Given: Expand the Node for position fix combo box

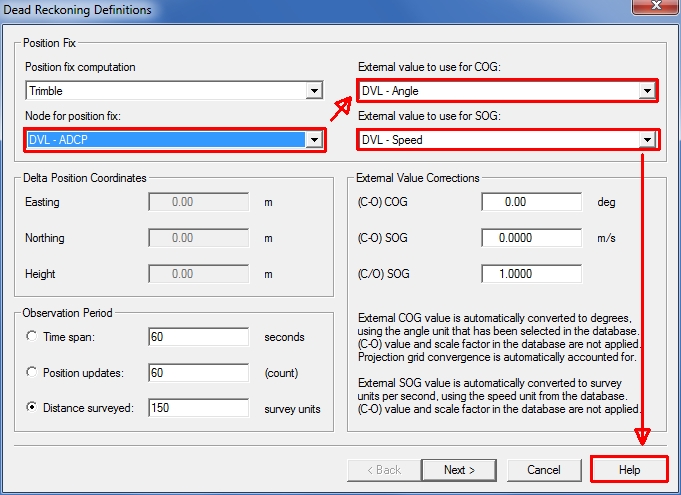Looking at the screenshot, I should click(174, 140).
